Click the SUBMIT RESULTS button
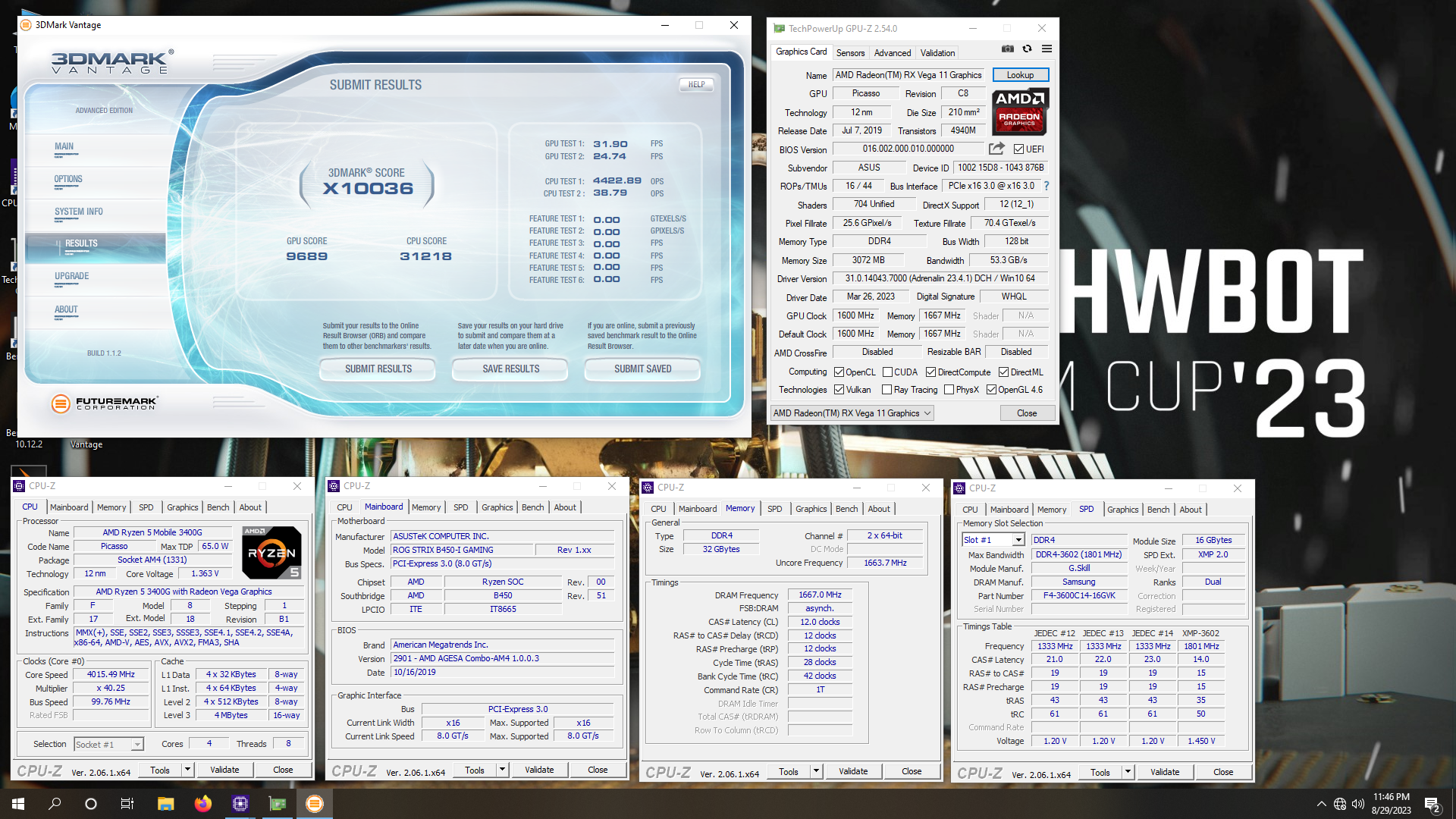The image size is (1456, 819). click(x=378, y=369)
